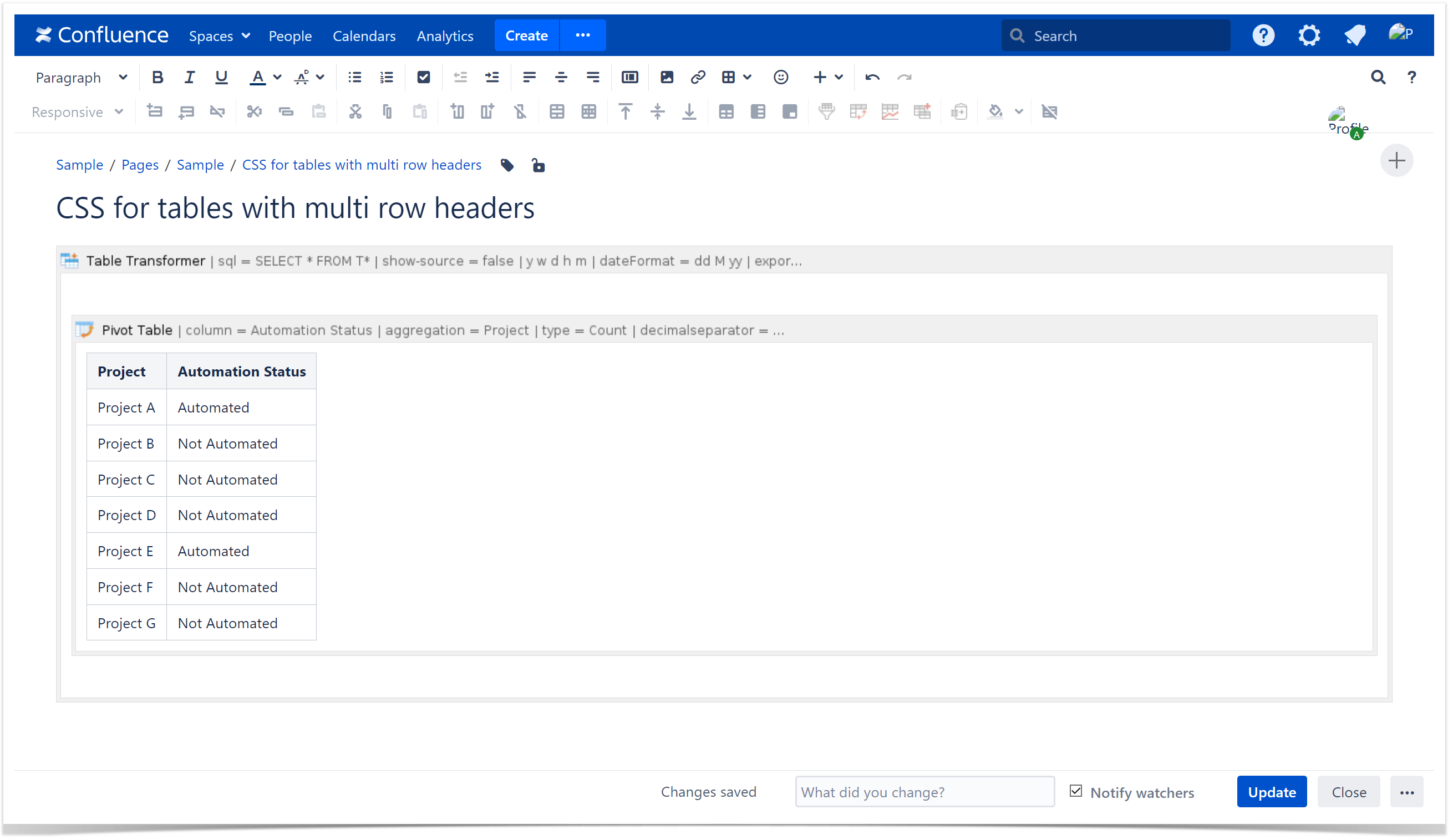Click the undo arrow icon

(872, 77)
